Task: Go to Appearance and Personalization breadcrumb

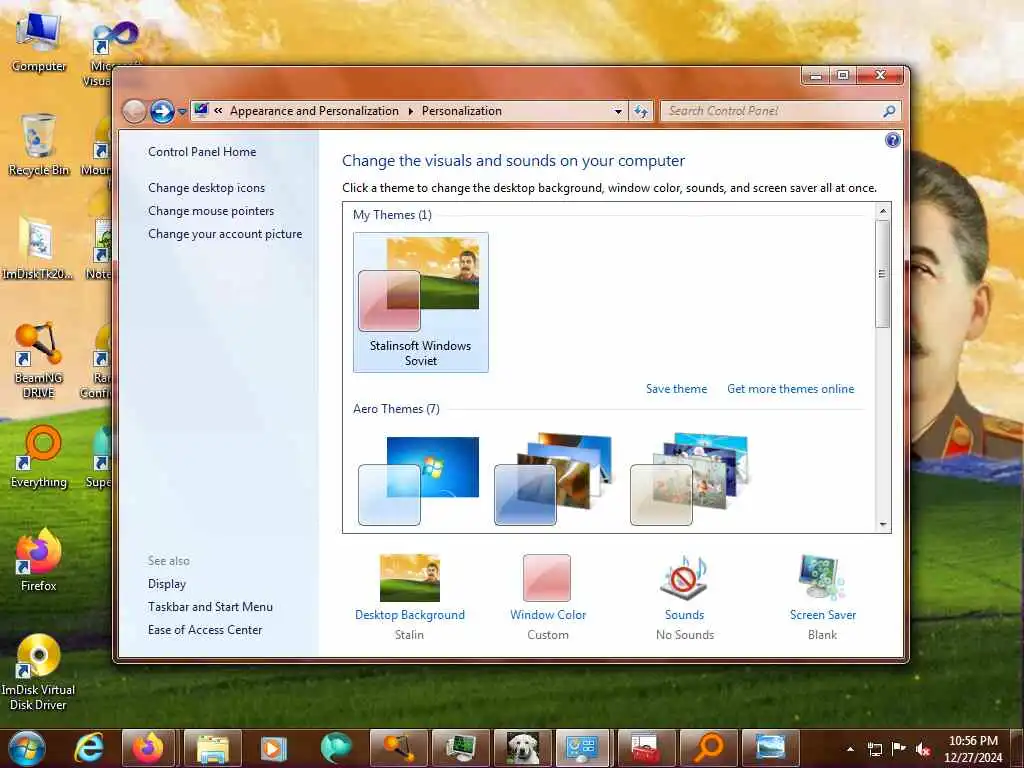Action: 314,111
